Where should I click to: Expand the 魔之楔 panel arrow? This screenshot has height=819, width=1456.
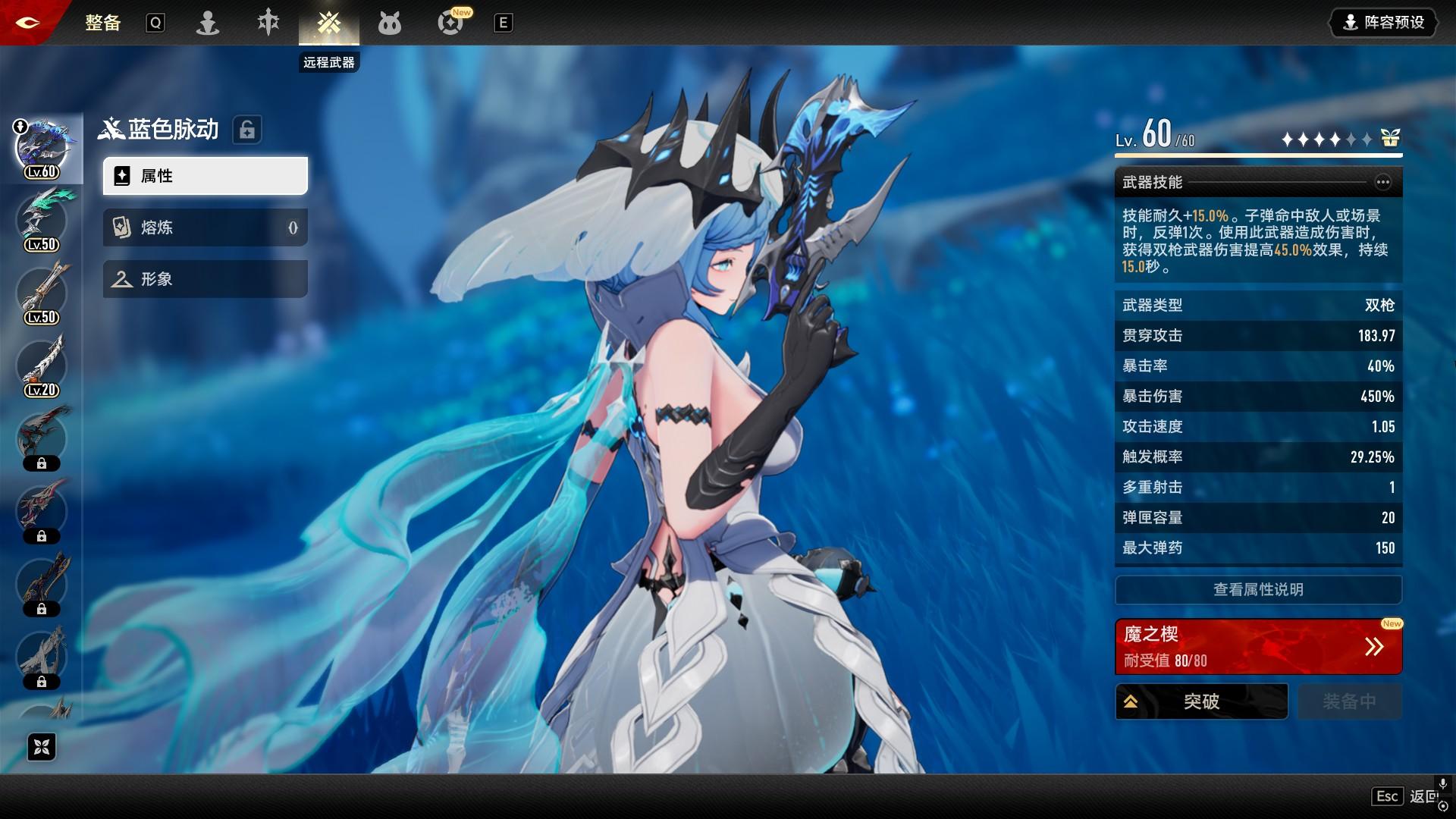(x=1374, y=647)
